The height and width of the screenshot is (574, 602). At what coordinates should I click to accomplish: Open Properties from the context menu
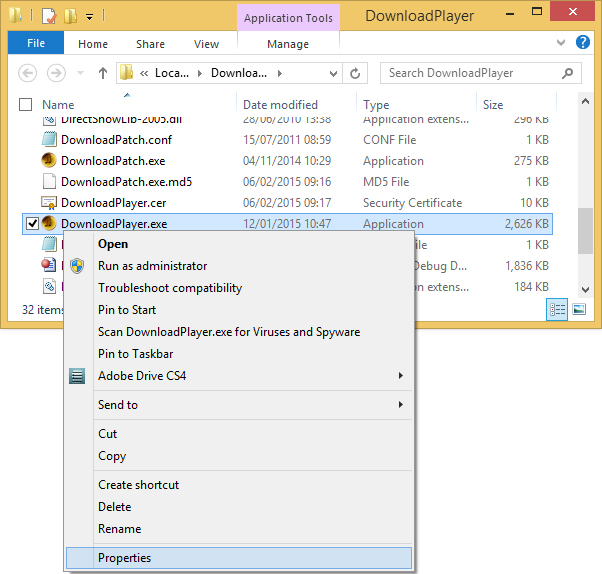pos(240,558)
